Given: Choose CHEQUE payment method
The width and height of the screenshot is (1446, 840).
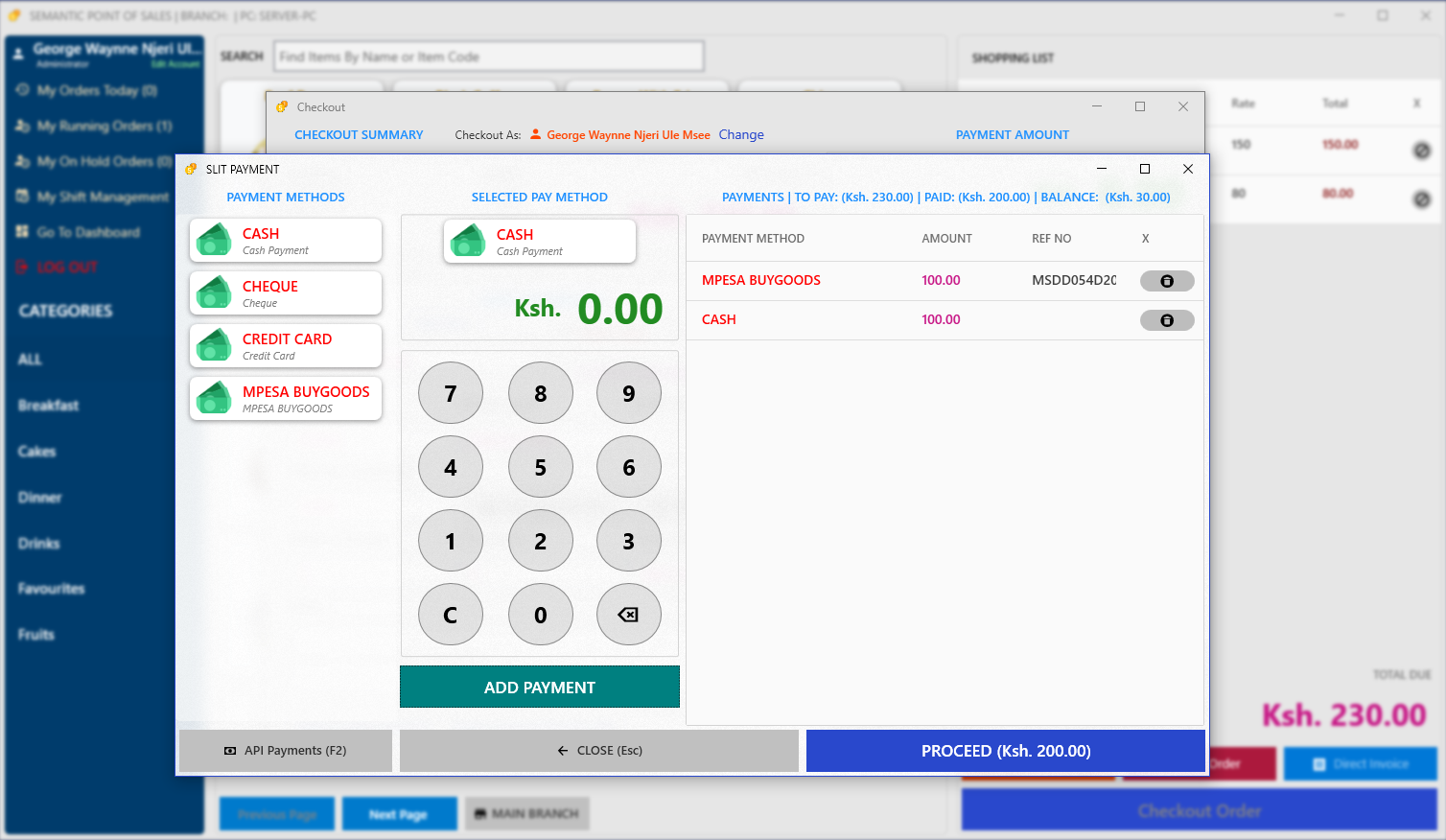Looking at the screenshot, I should (x=286, y=293).
